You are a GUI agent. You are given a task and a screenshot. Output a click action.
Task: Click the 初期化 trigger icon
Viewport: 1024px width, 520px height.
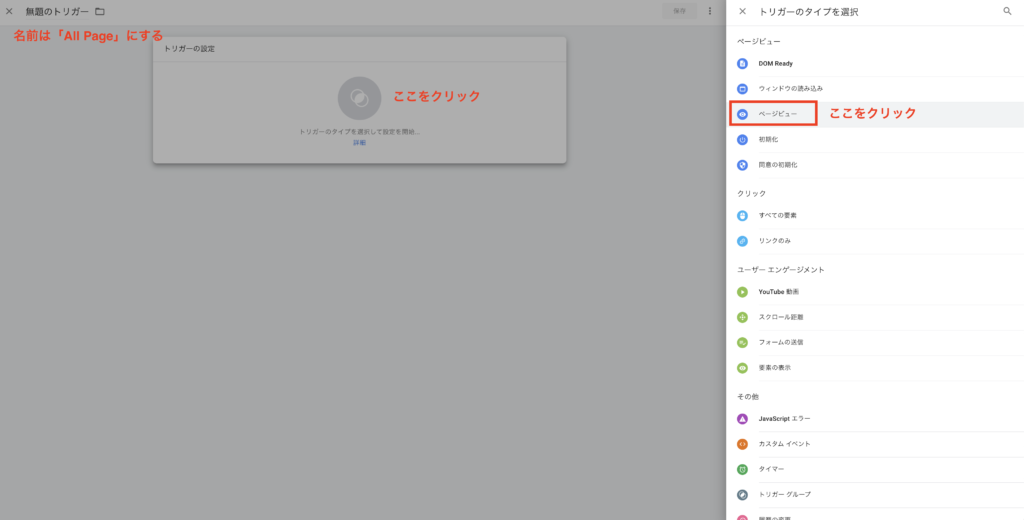742,139
